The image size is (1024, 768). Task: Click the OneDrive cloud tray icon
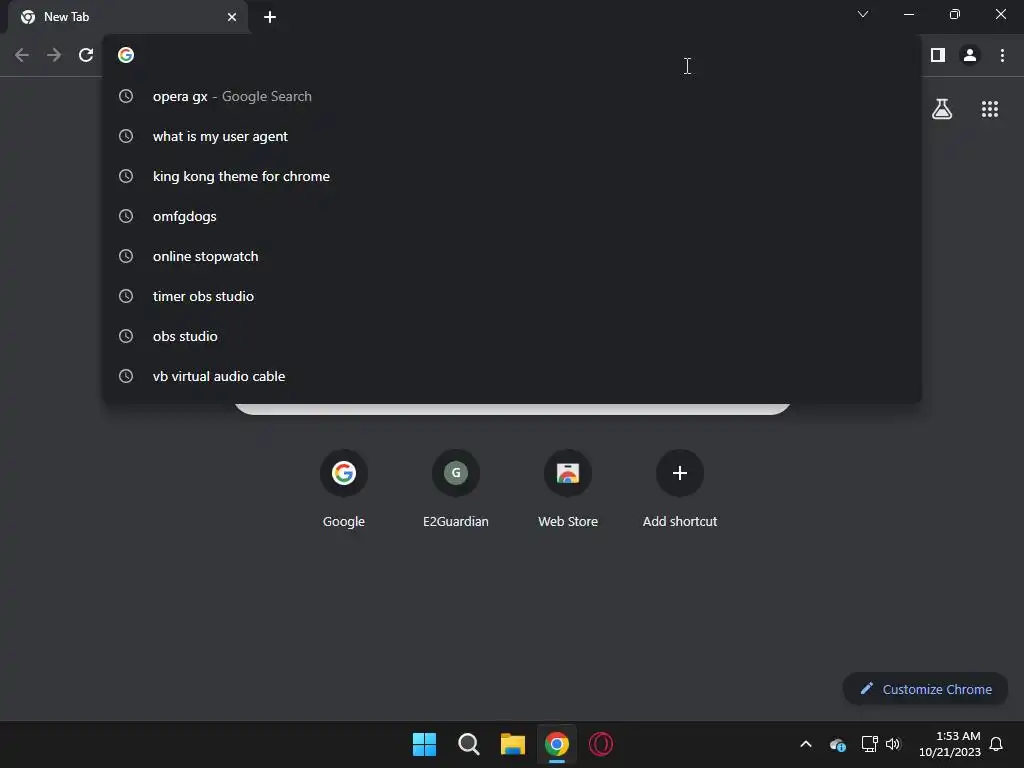click(x=838, y=744)
